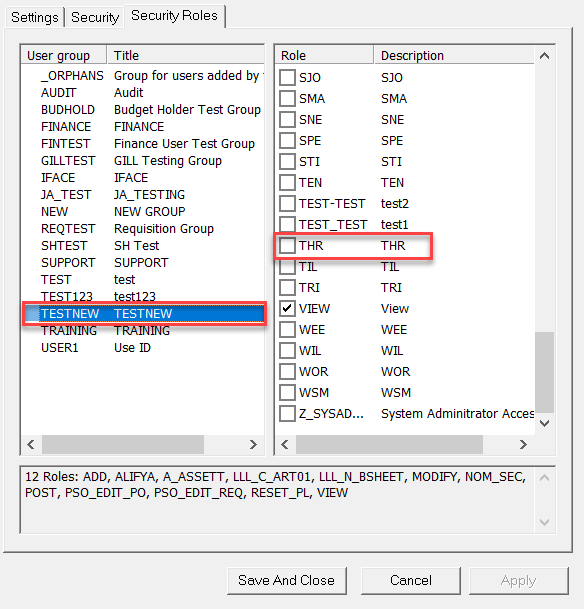Sort by User group column header
Image resolution: width=584 pixels, height=609 pixels.
(x=64, y=55)
